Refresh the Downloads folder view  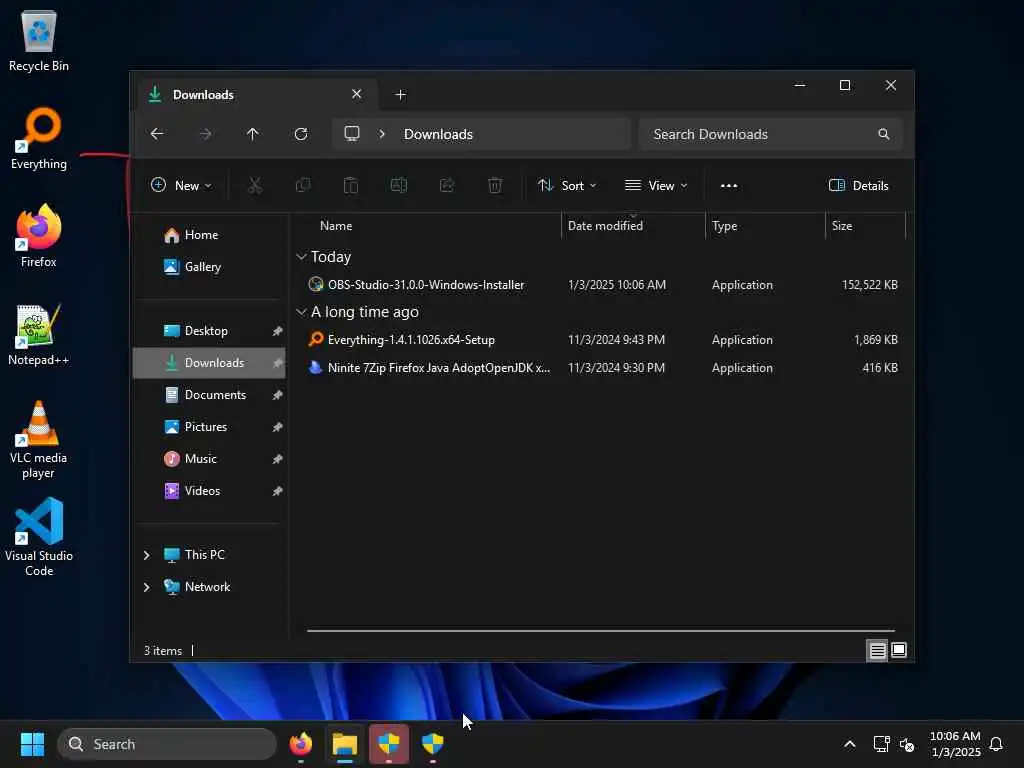[301, 134]
